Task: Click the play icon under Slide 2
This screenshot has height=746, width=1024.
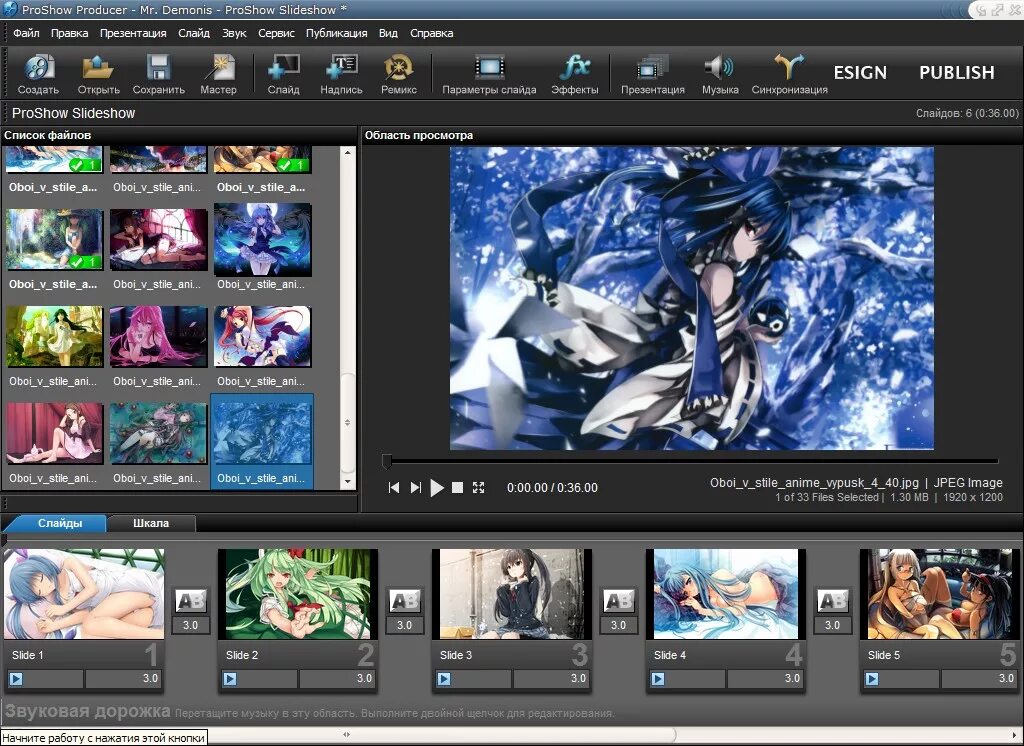Action: 230,679
